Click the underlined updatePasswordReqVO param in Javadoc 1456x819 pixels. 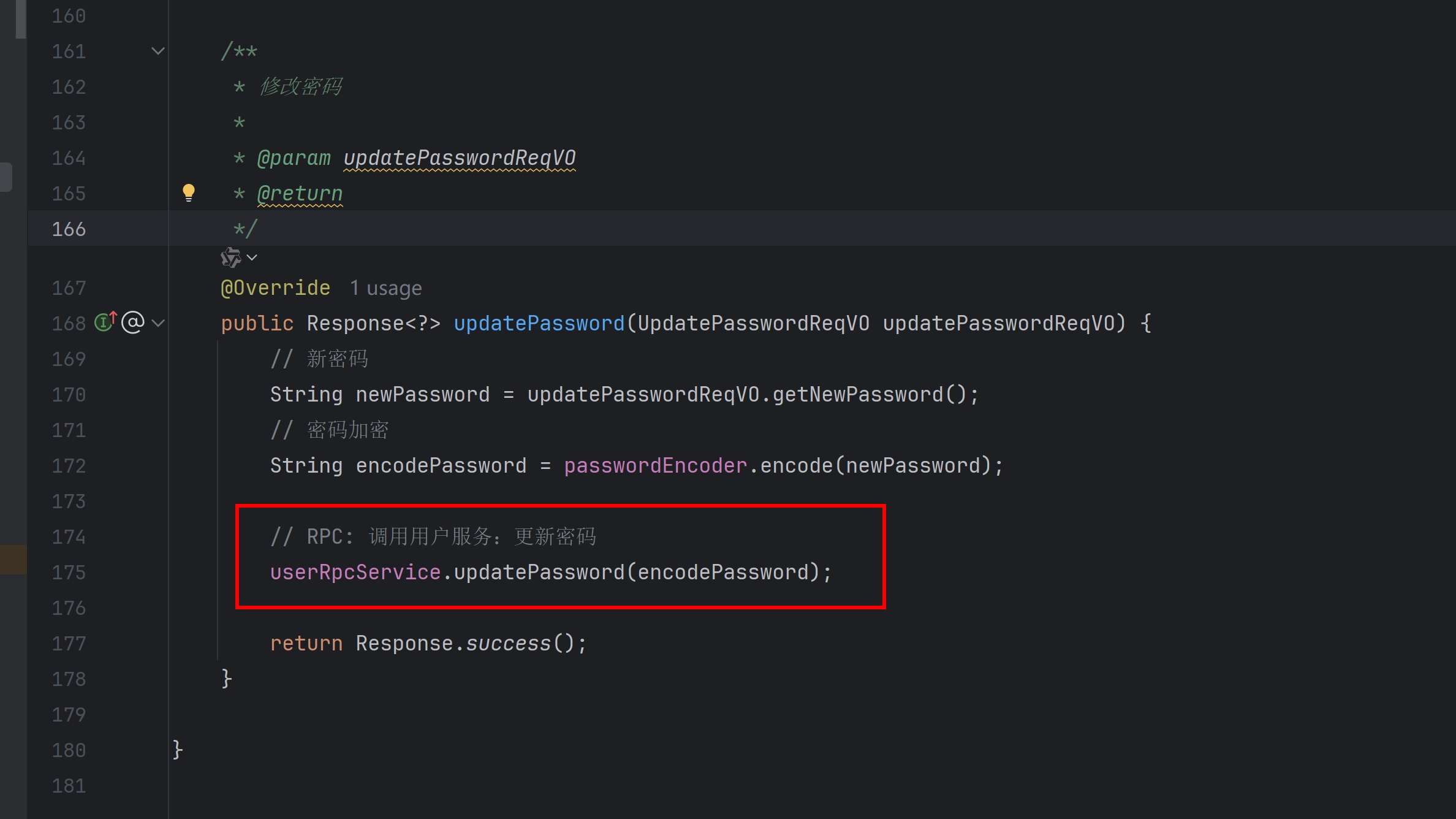(459, 158)
